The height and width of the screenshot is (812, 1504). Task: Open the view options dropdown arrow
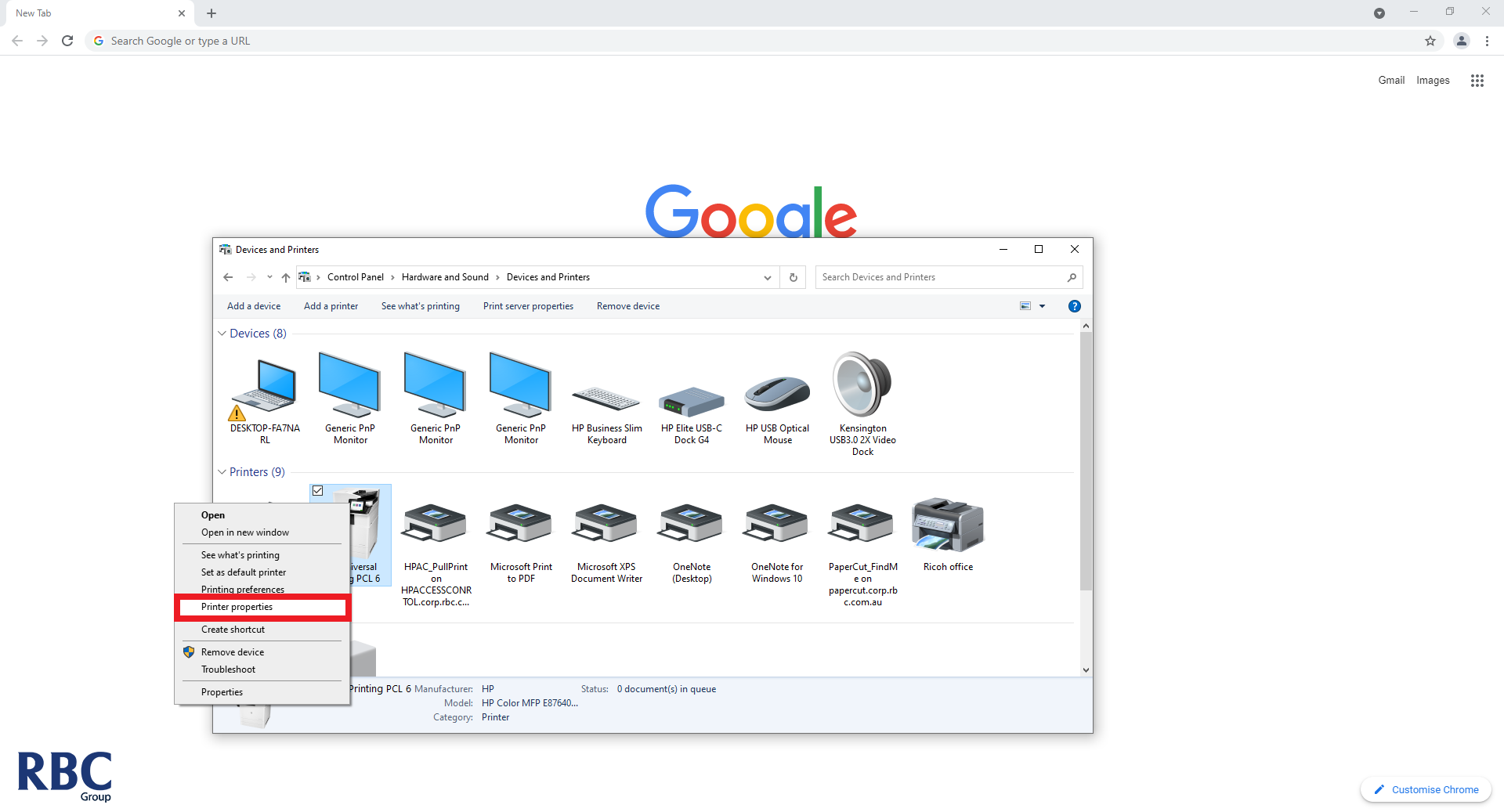click(1042, 306)
